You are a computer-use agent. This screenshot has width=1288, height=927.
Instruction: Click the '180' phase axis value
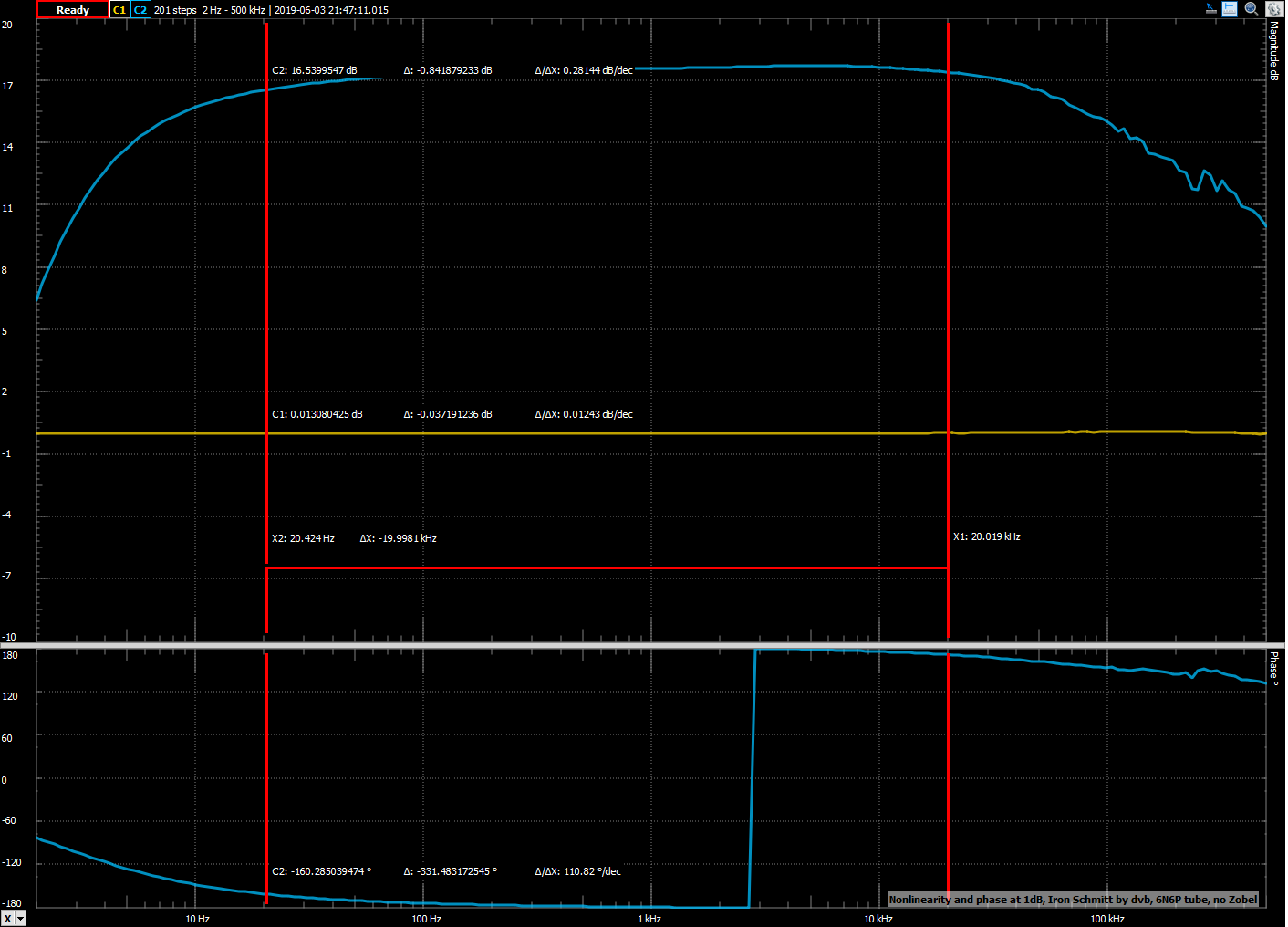[x=10, y=655]
